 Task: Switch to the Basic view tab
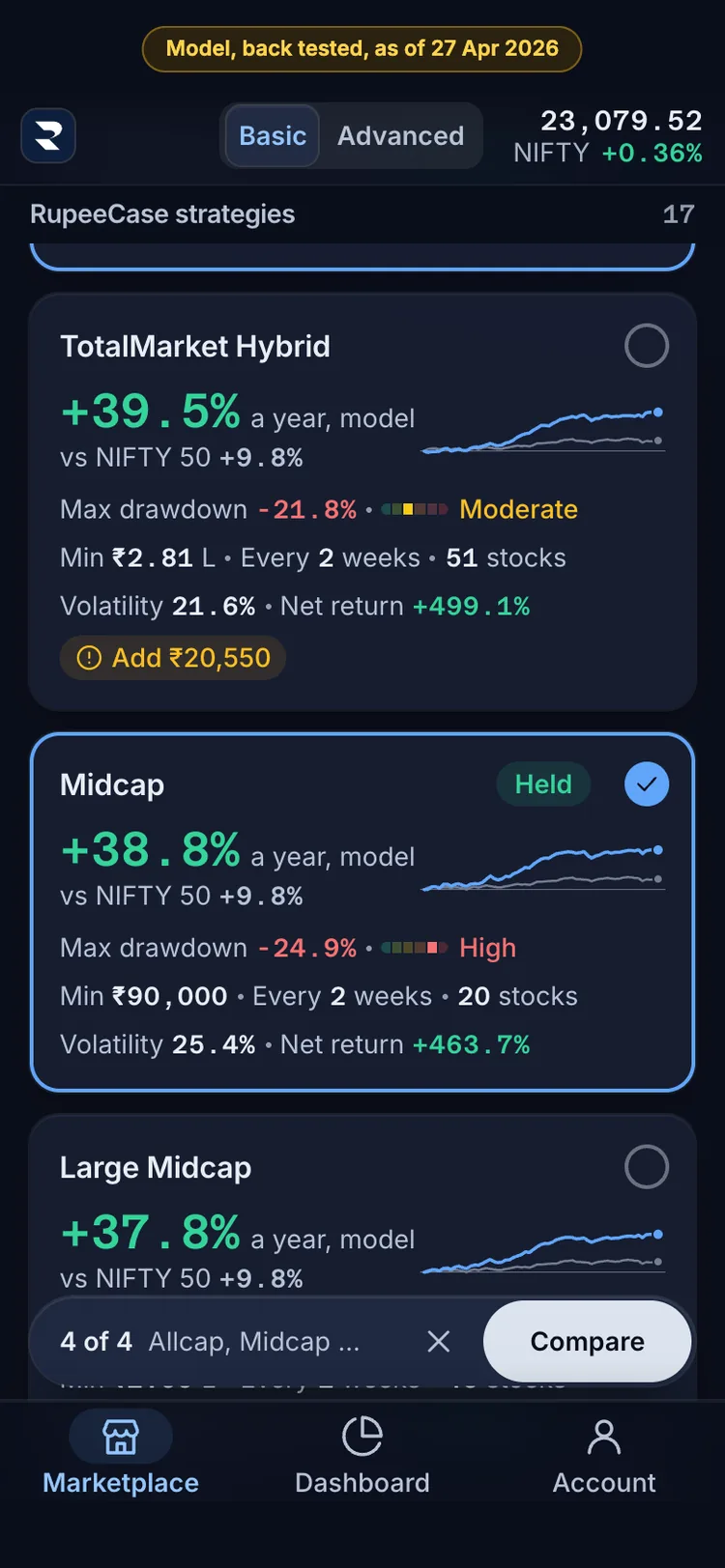[x=273, y=136]
